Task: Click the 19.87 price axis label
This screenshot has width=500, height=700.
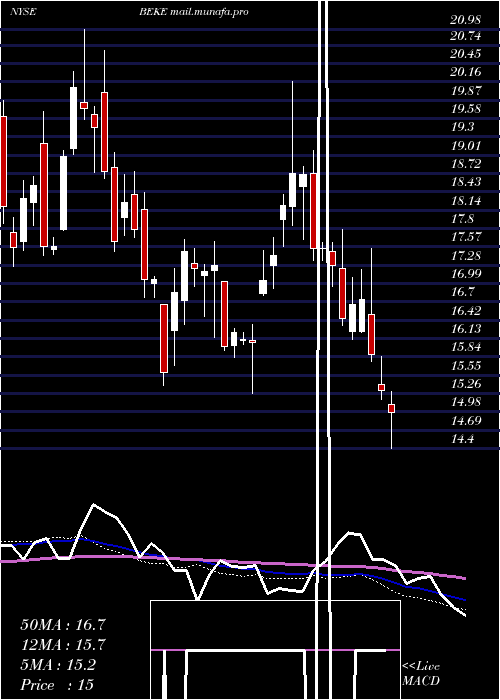Action: click(466, 91)
